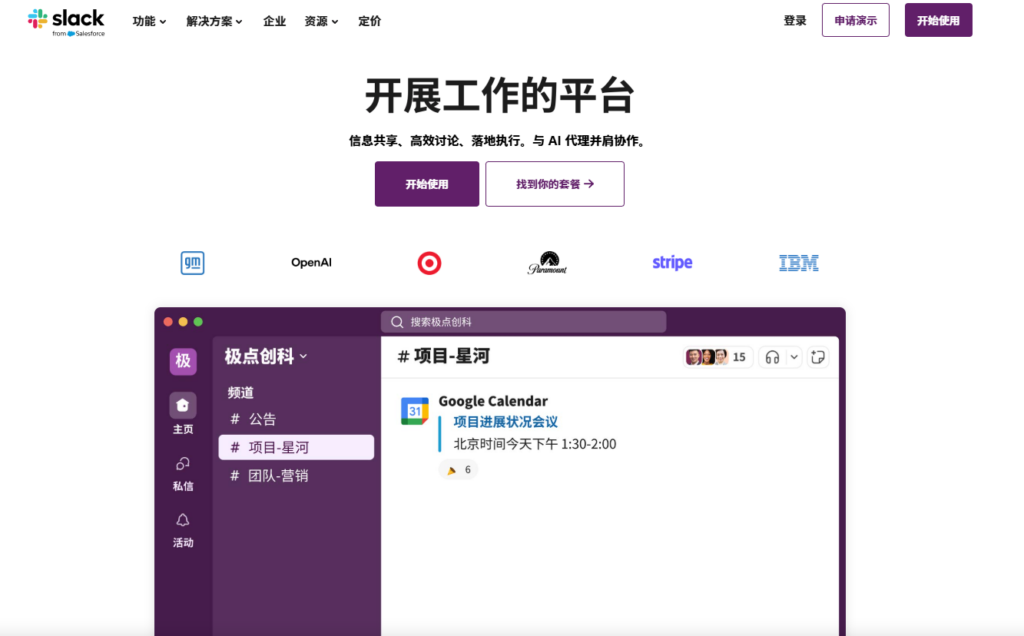Open 私信 direct messages in the sidebar

click(x=183, y=463)
